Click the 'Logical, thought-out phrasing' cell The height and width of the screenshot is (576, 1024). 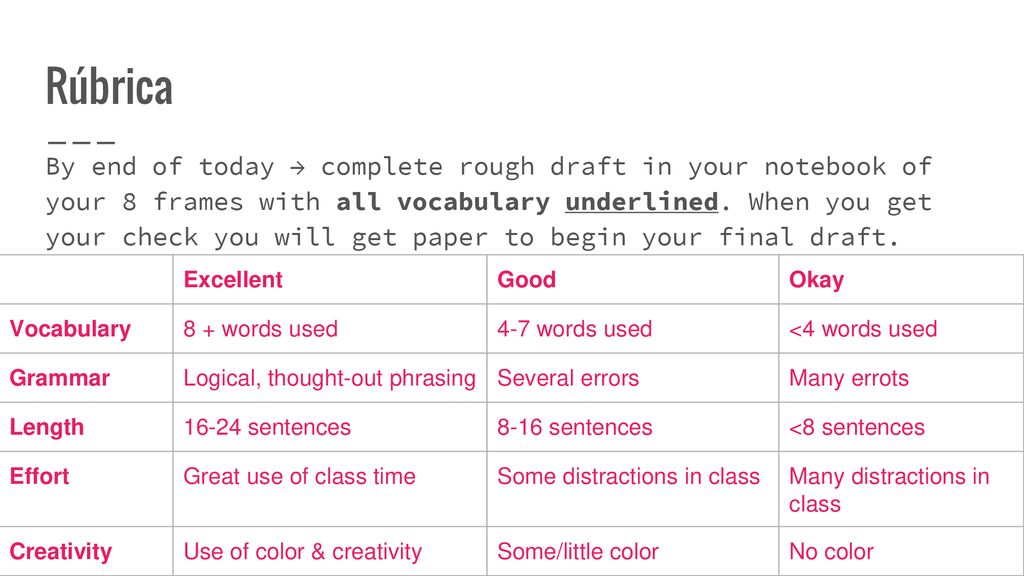point(330,378)
